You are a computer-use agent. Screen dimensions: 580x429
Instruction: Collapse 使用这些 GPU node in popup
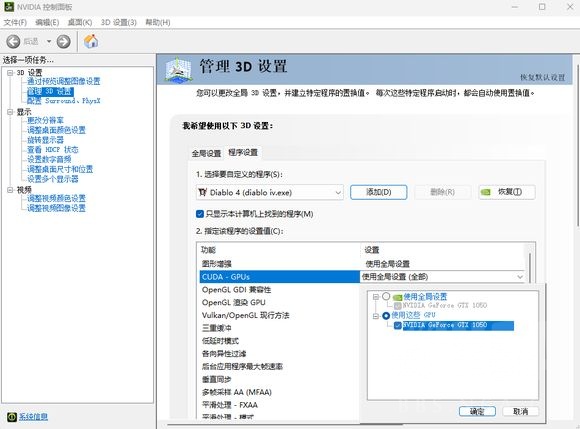click(375, 316)
